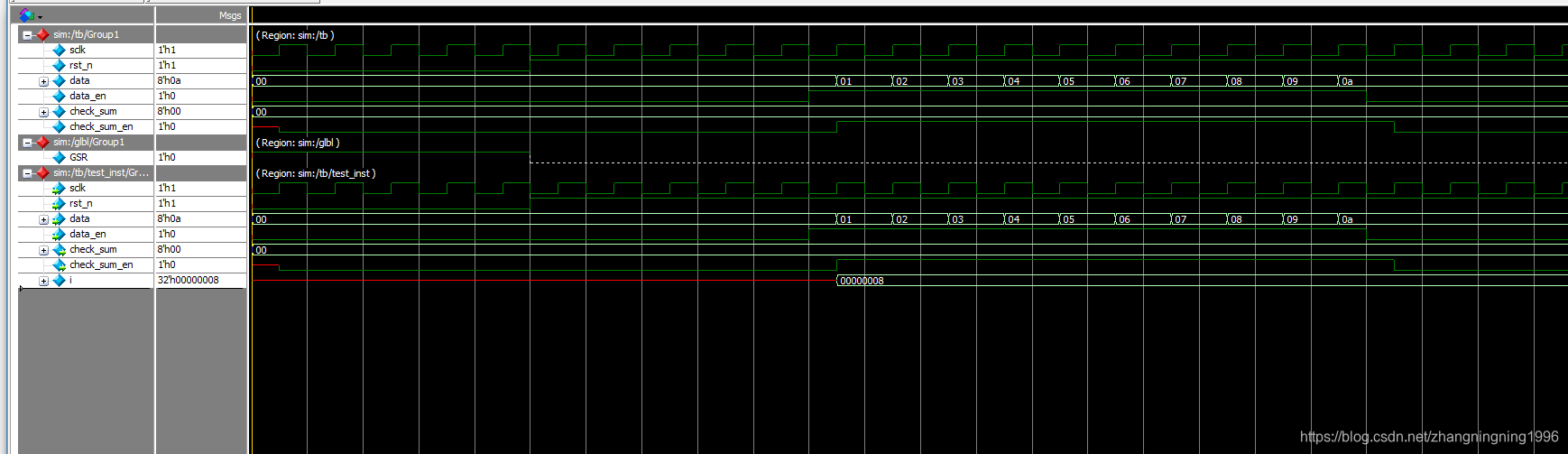Select check_sum signal name in sim:/tb/Group1
Screen dimensions: 1568x454
93,112
